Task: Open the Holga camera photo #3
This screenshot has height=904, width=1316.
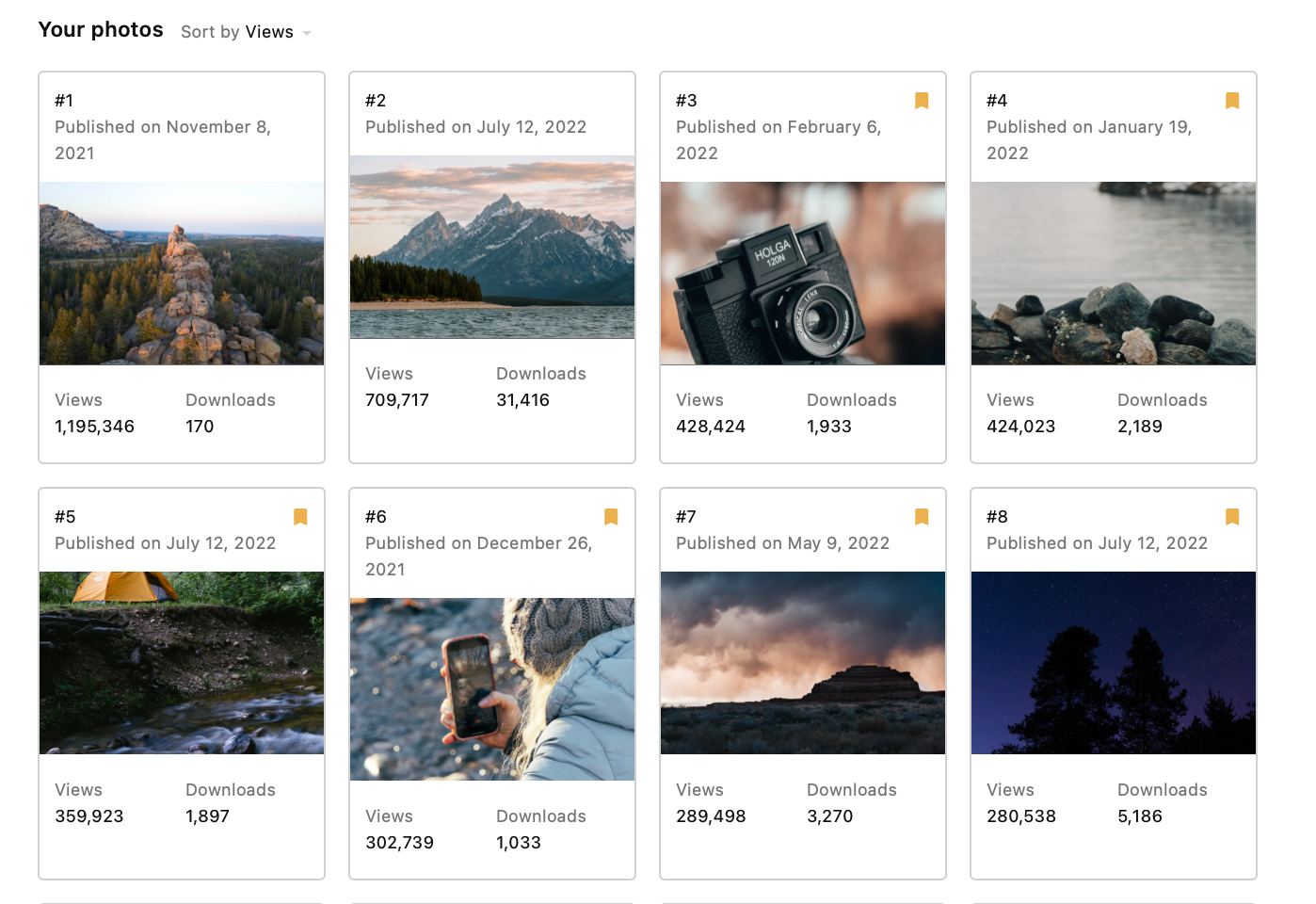Action: (x=803, y=273)
